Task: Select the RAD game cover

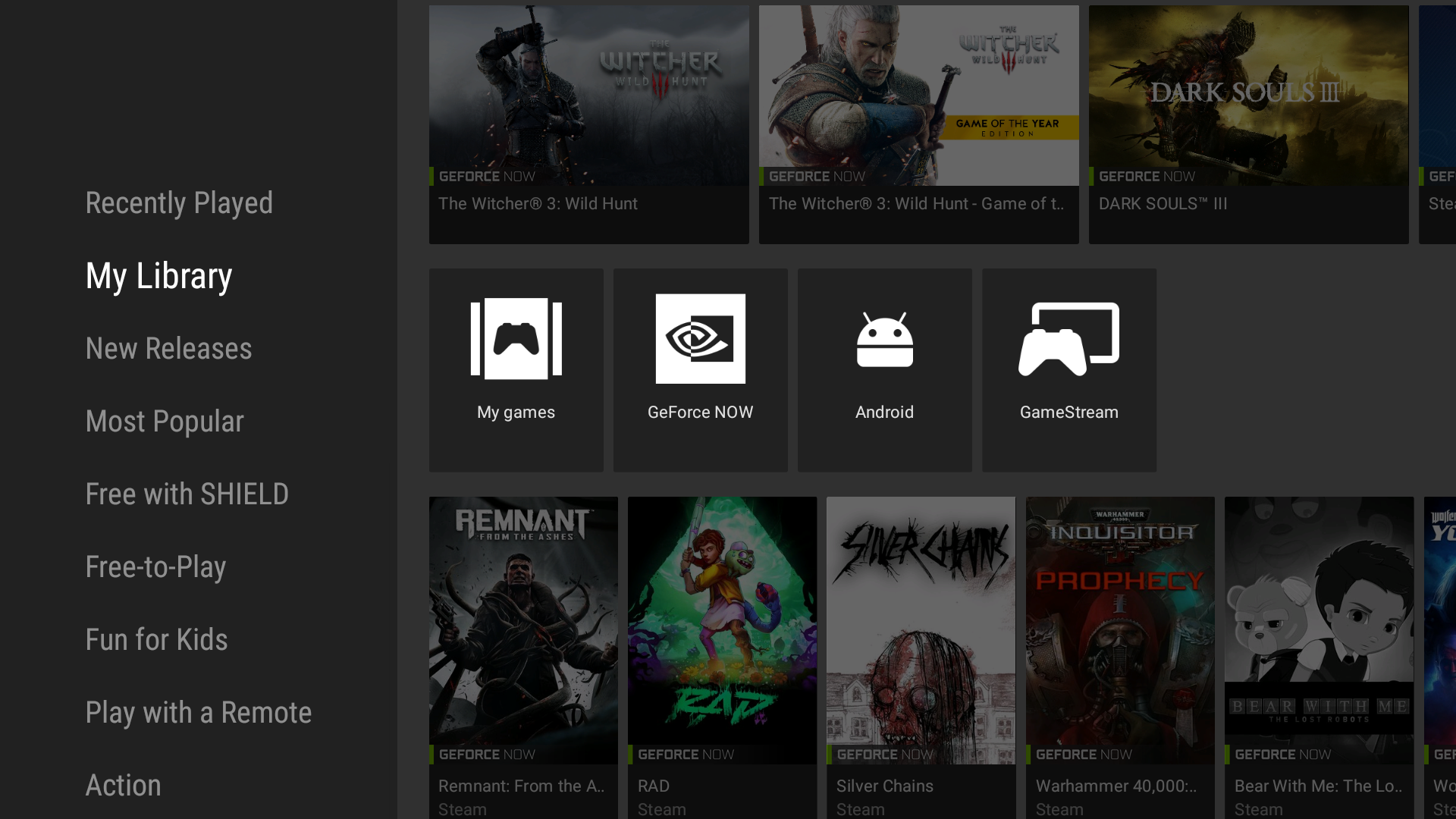Action: [722, 629]
